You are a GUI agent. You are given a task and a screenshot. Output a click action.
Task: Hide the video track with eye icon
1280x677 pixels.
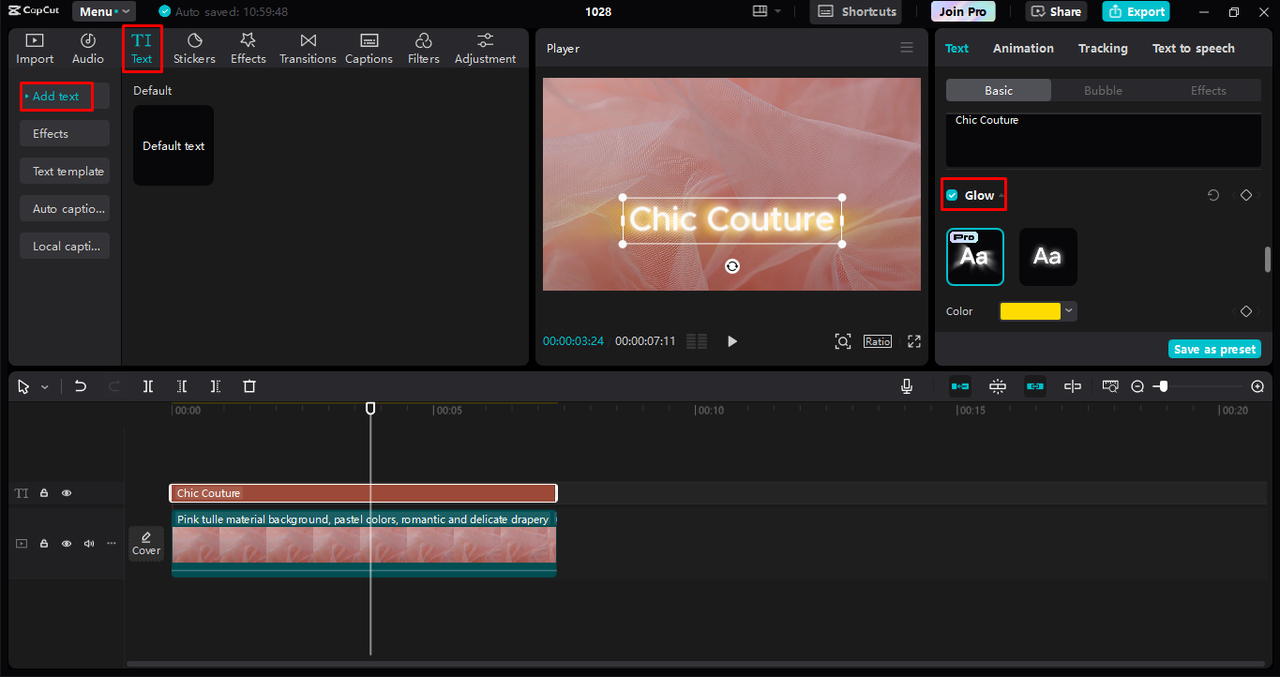pos(67,543)
